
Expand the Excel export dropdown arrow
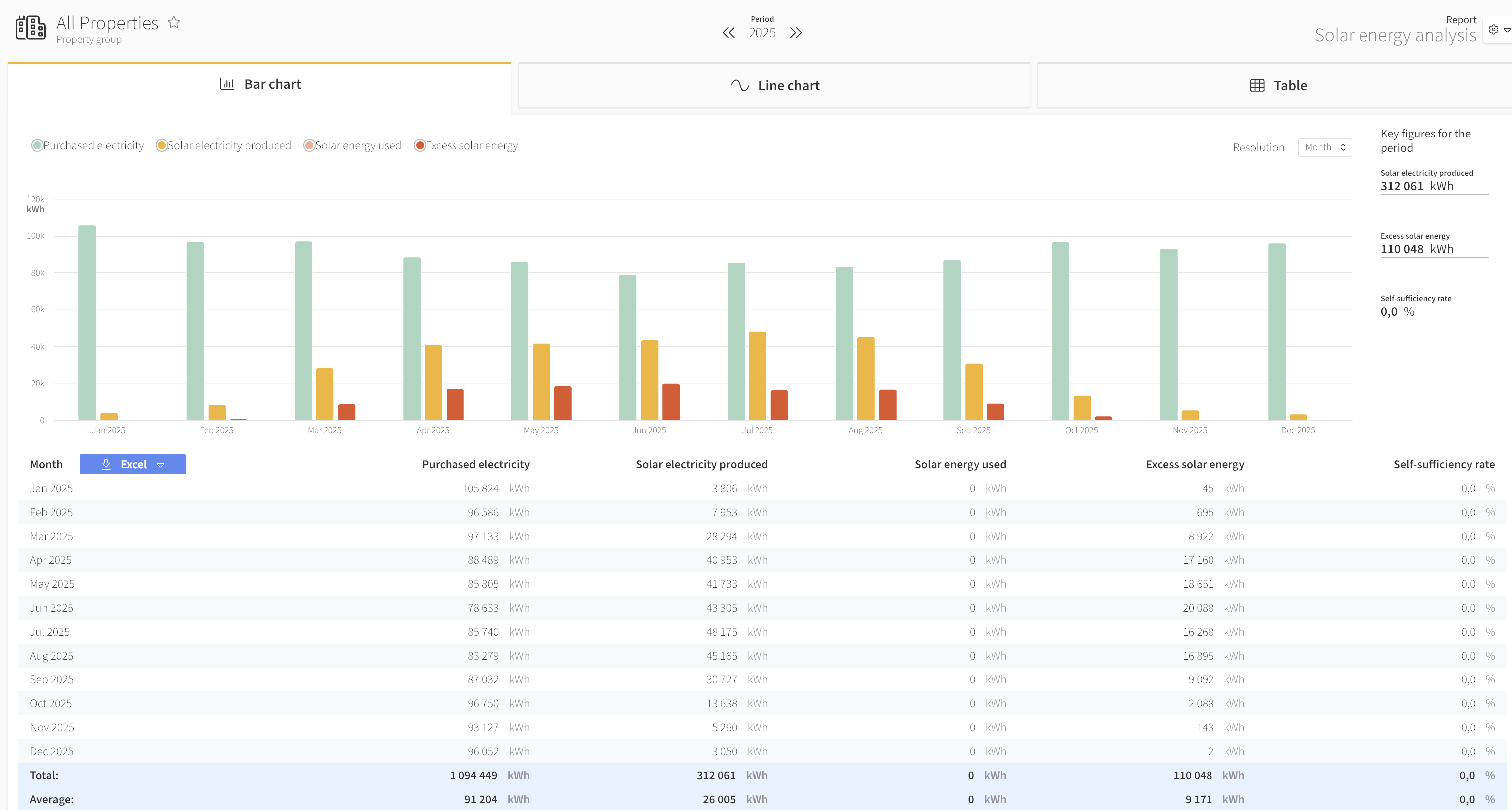tap(161, 465)
